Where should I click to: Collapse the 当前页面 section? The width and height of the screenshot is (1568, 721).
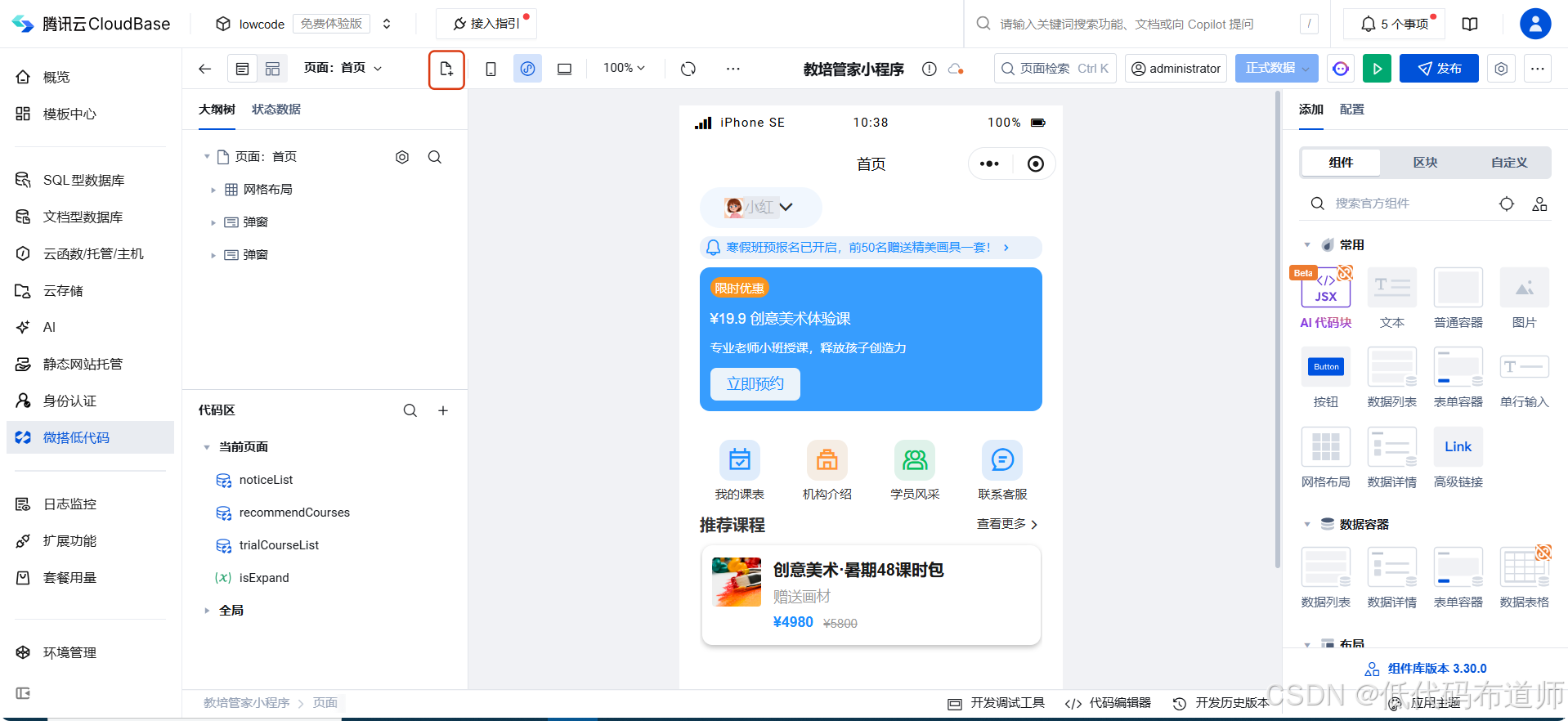[207, 447]
